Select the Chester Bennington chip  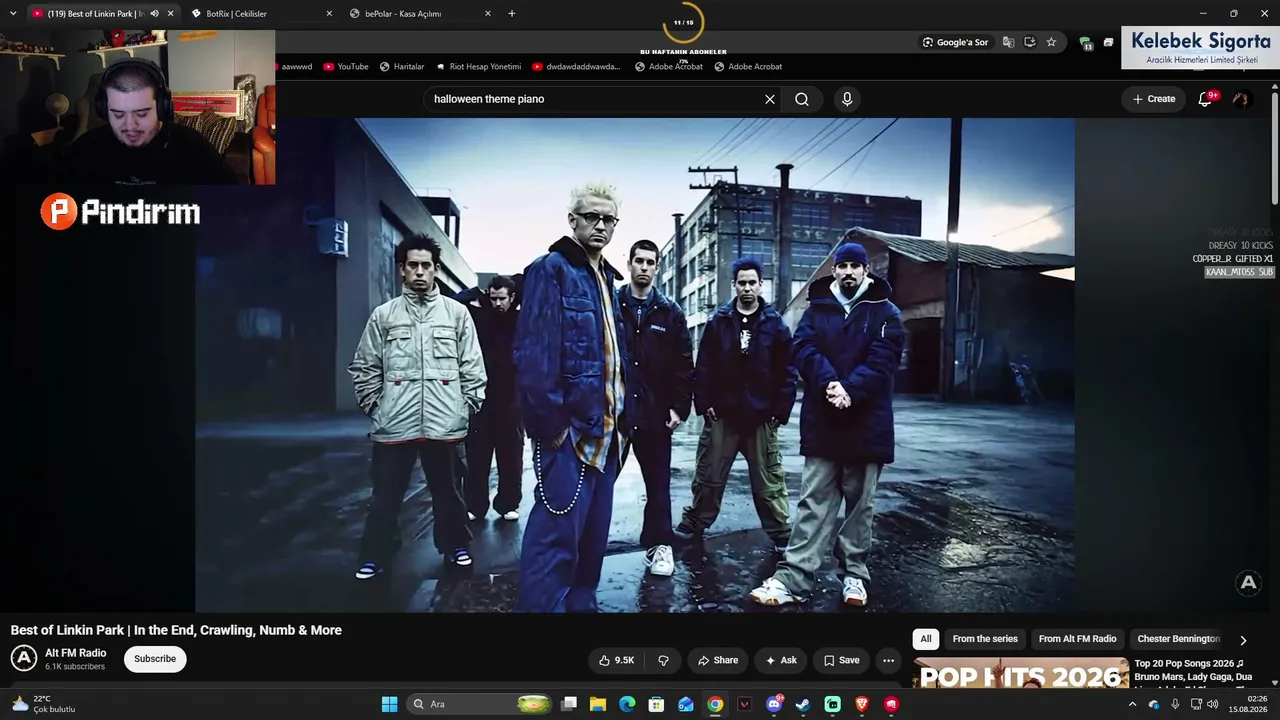(x=1178, y=639)
